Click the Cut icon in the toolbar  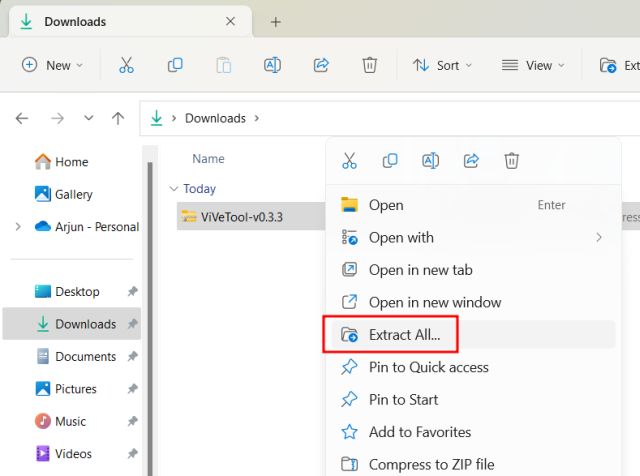(x=126, y=65)
